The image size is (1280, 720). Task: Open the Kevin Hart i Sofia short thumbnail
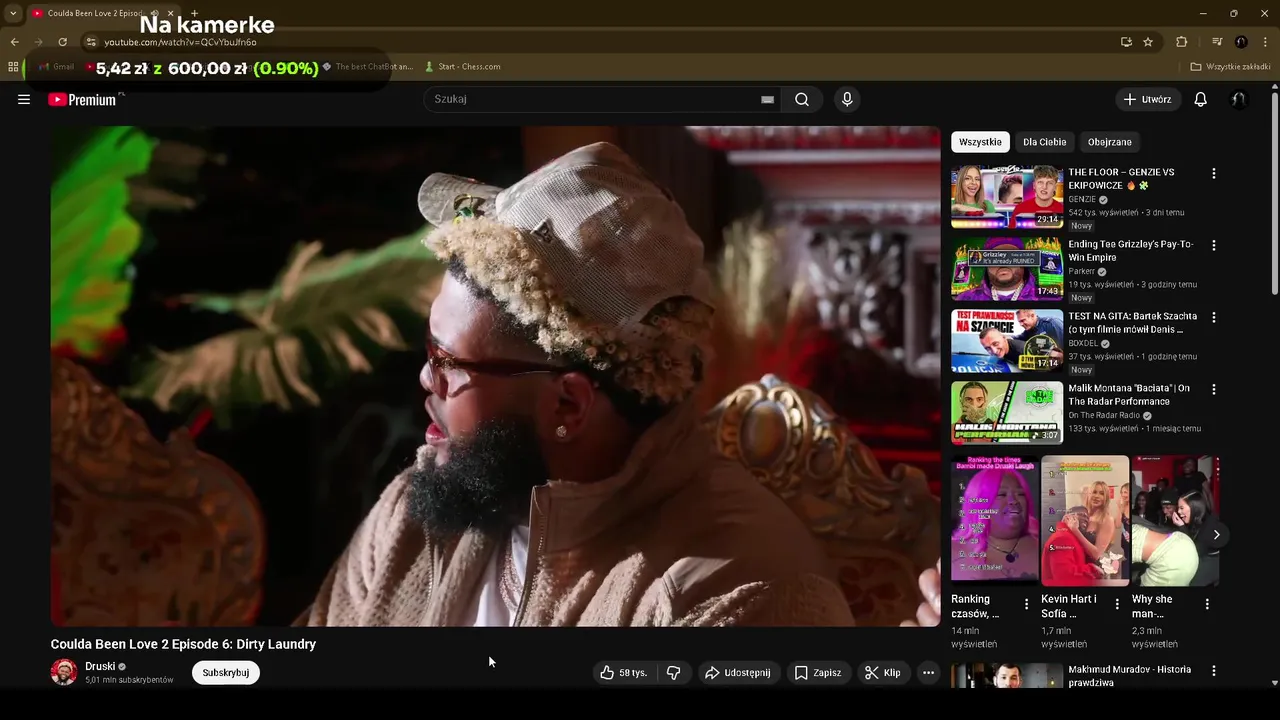(1085, 520)
